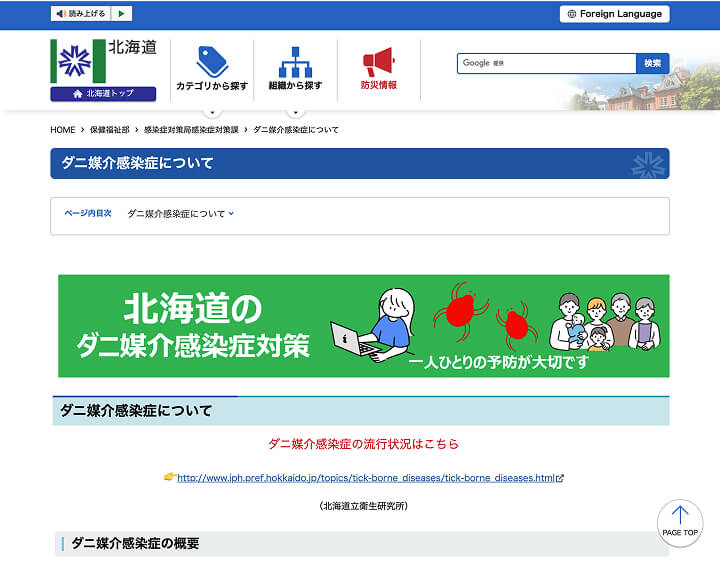Click PAGE TOP arrow button
Screen dimensions: 720x561
click(x=680, y=523)
